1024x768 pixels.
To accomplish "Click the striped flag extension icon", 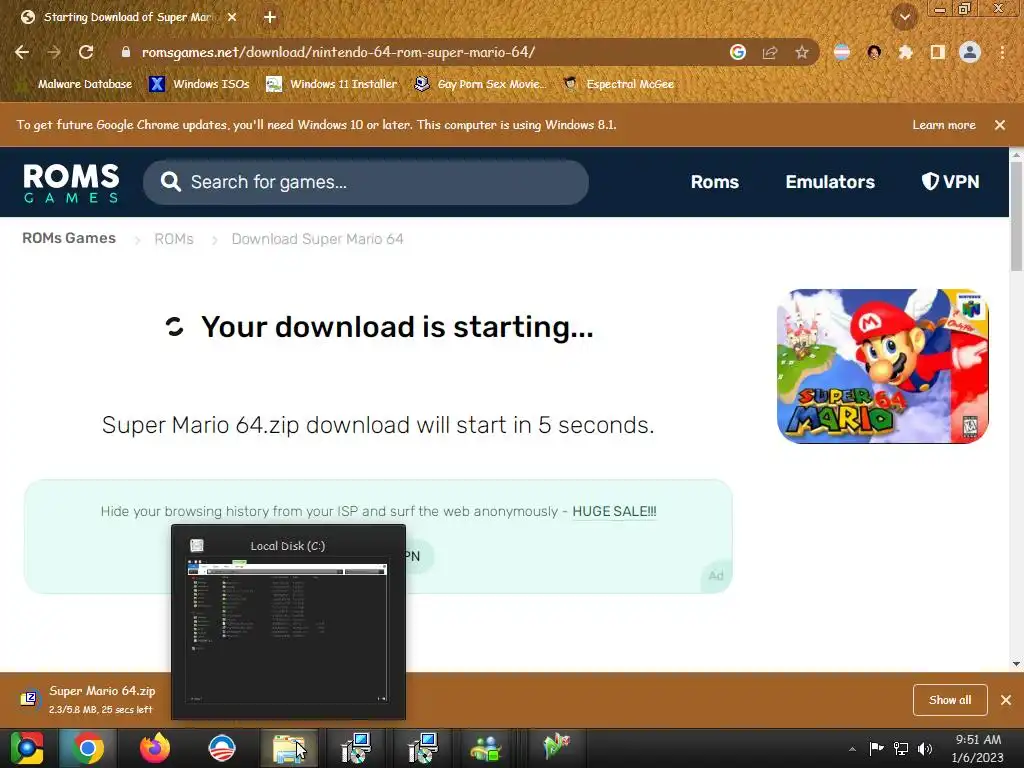I will [x=842, y=52].
